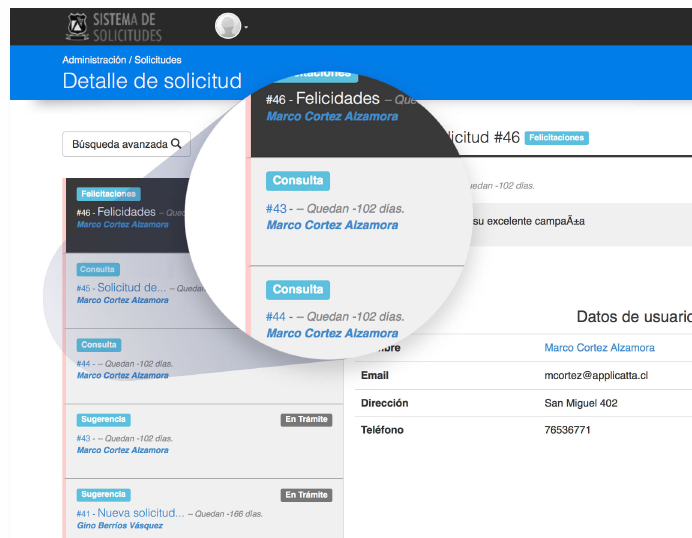Click the En Trámite badge on request #41
692x538 pixels.
tap(306, 495)
